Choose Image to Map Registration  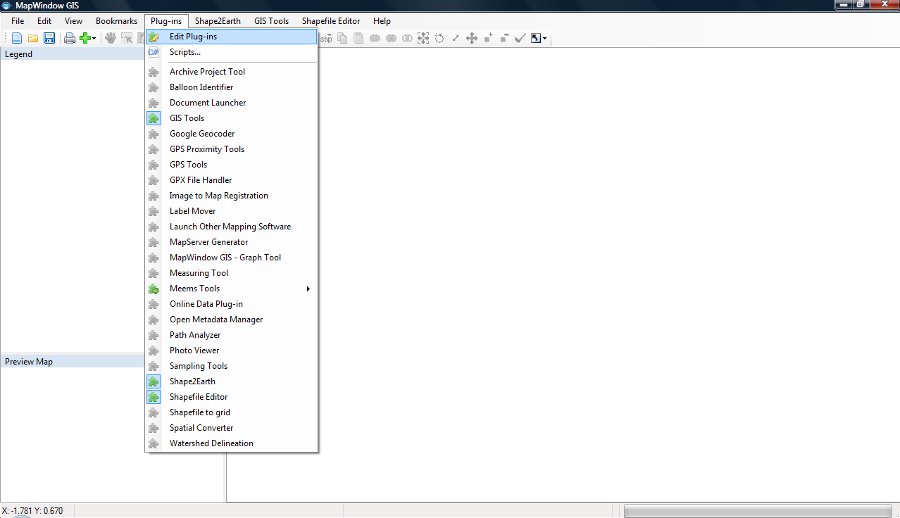(231, 196)
